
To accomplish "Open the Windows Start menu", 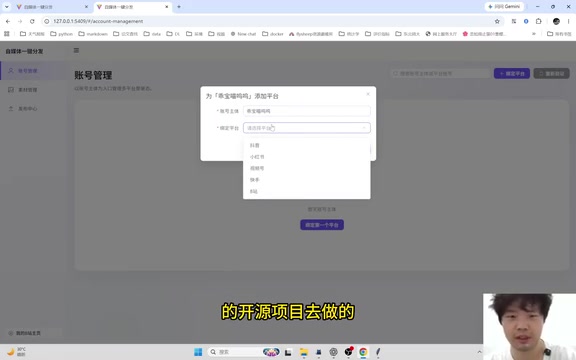I will point(198,352).
